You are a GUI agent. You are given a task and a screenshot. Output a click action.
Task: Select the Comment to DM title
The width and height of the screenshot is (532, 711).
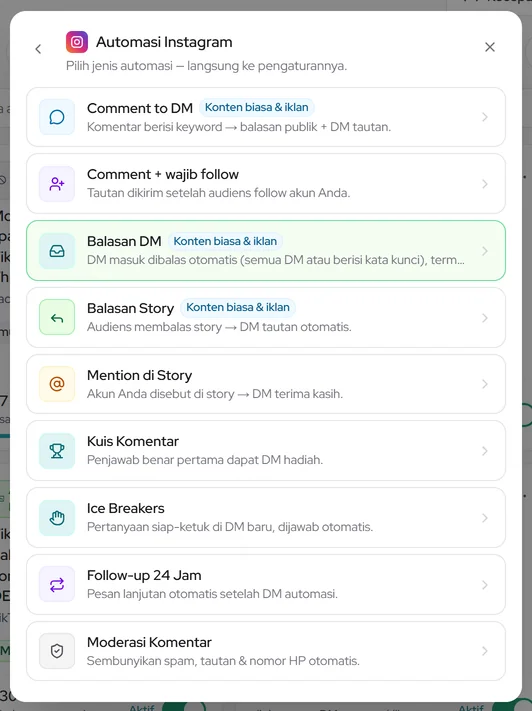click(x=140, y=108)
